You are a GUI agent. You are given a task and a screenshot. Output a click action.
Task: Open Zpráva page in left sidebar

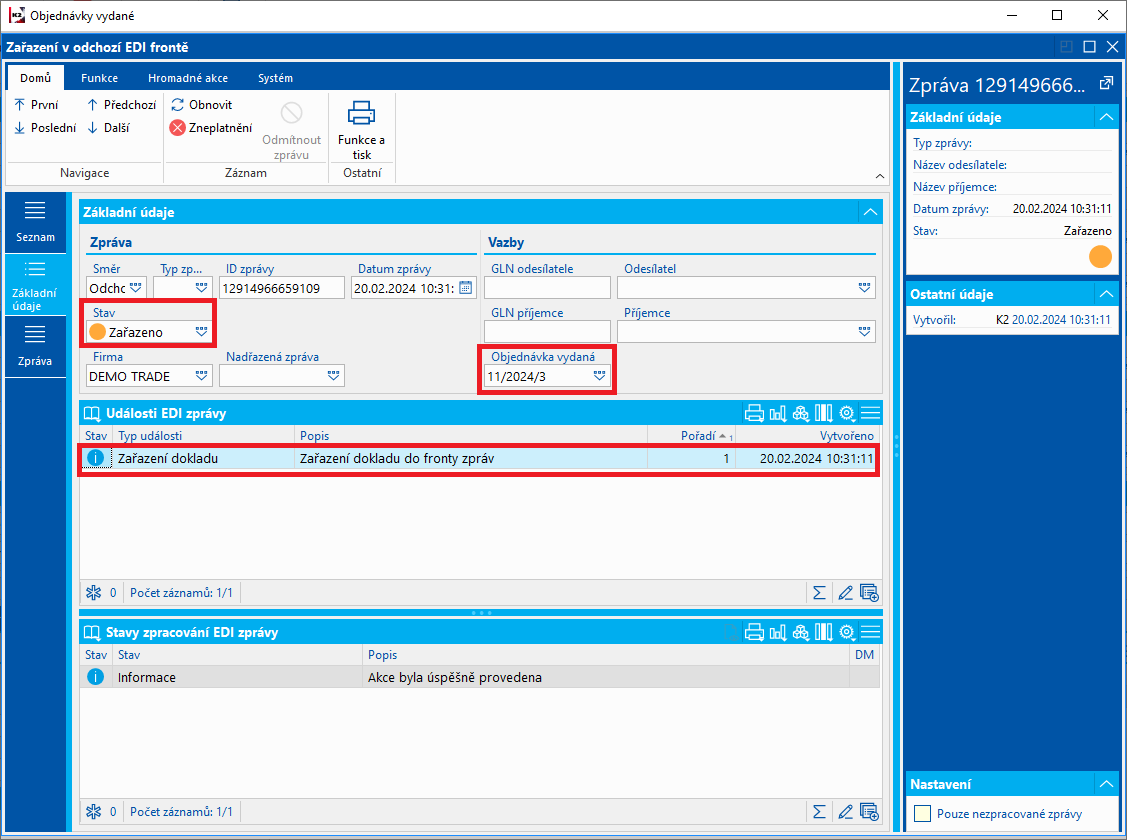[35, 346]
